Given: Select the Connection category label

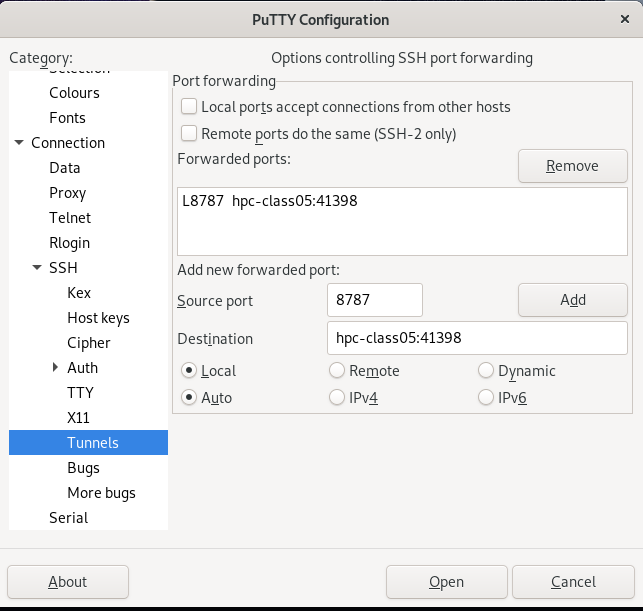Looking at the screenshot, I should point(68,143).
